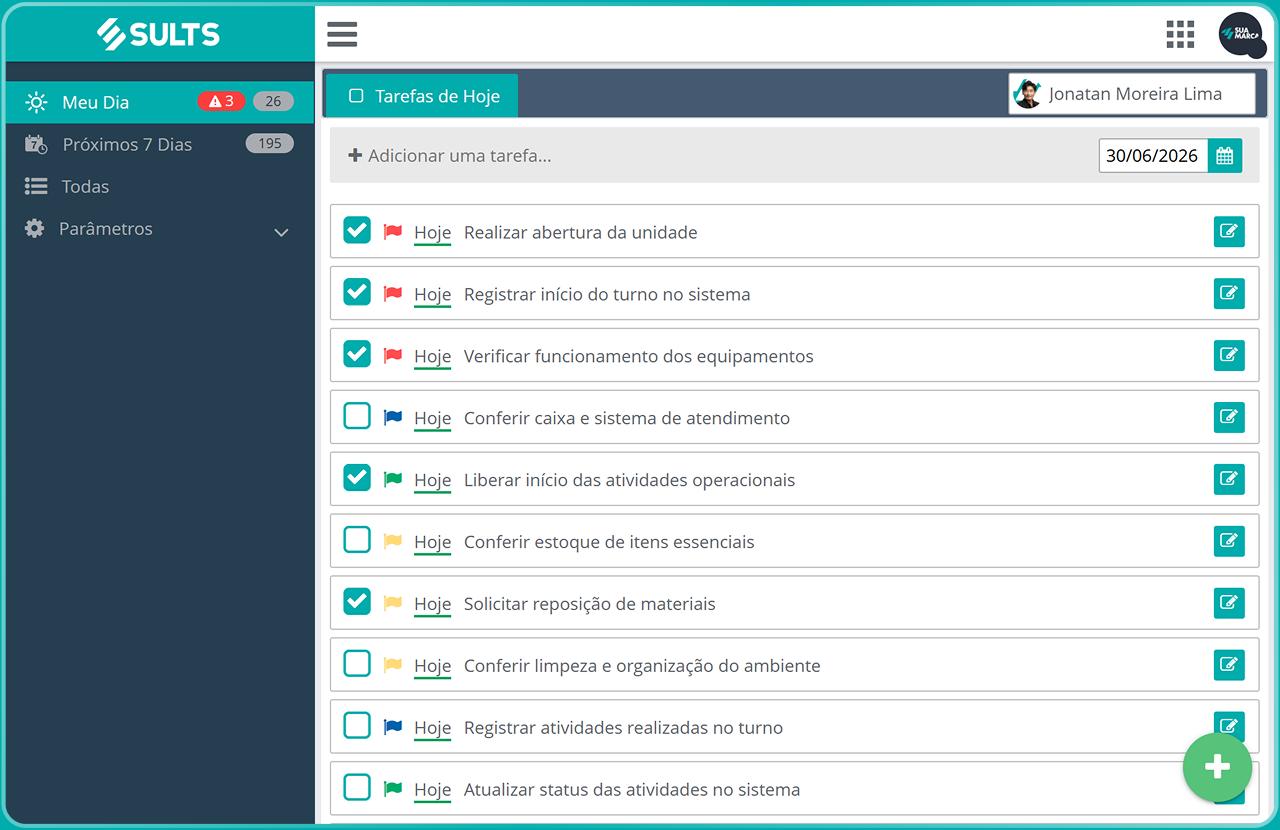
Task: Open the SUA MARCA profile avatar
Action: coord(1240,34)
